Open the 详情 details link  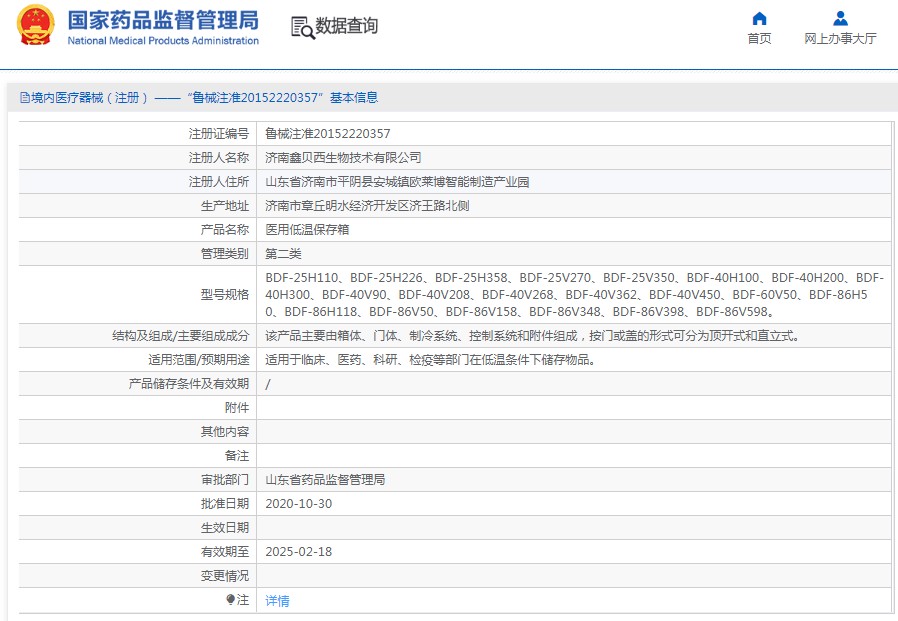pyautogui.click(x=277, y=600)
